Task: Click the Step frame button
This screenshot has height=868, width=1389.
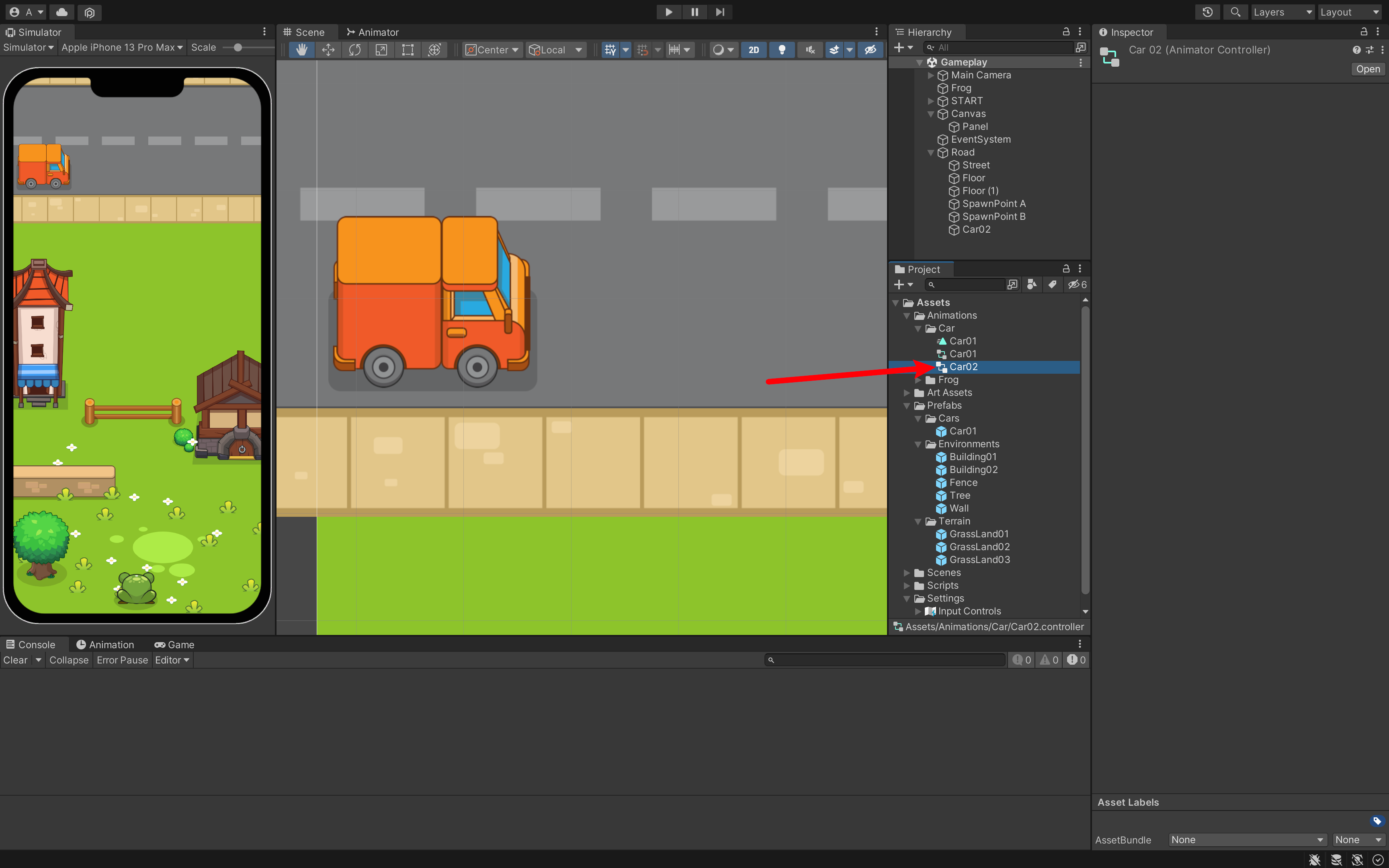Action: click(x=720, y=12)
